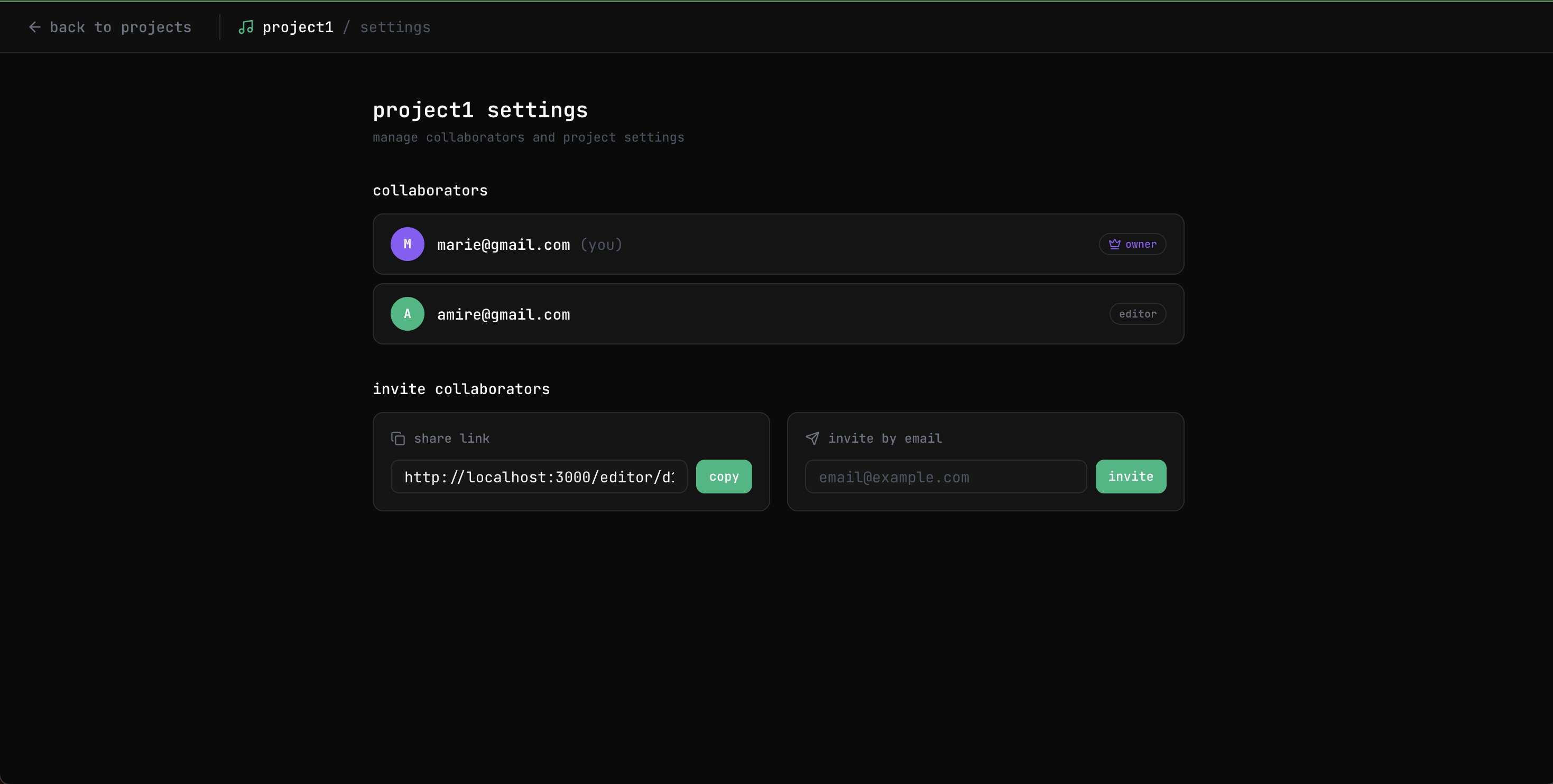The image size is (1553, 784).
Task: Click the copy icon beside share link
Action: pos(398,438)
